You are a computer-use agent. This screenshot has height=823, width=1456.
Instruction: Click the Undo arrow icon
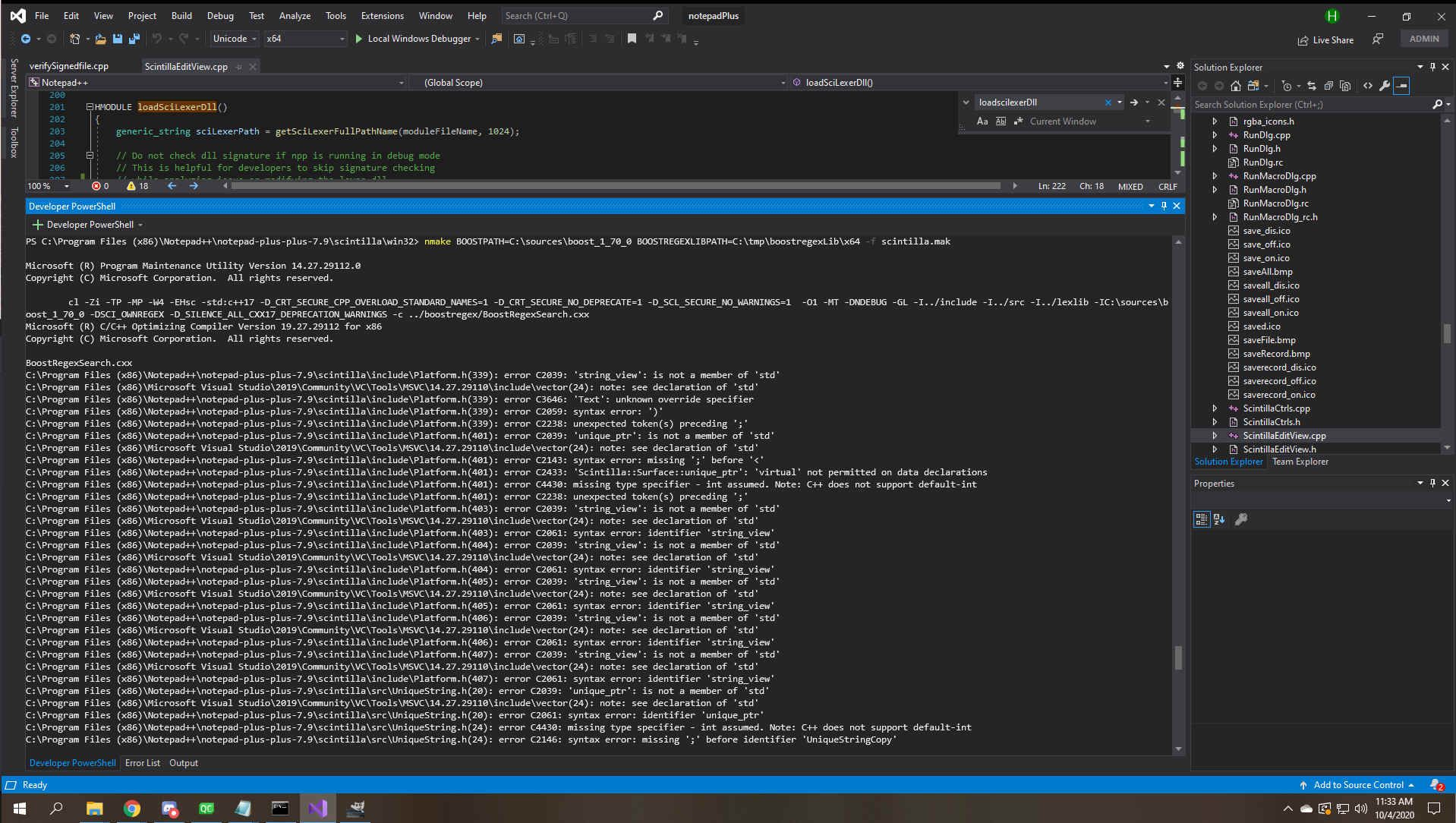(x=156, y=39)
